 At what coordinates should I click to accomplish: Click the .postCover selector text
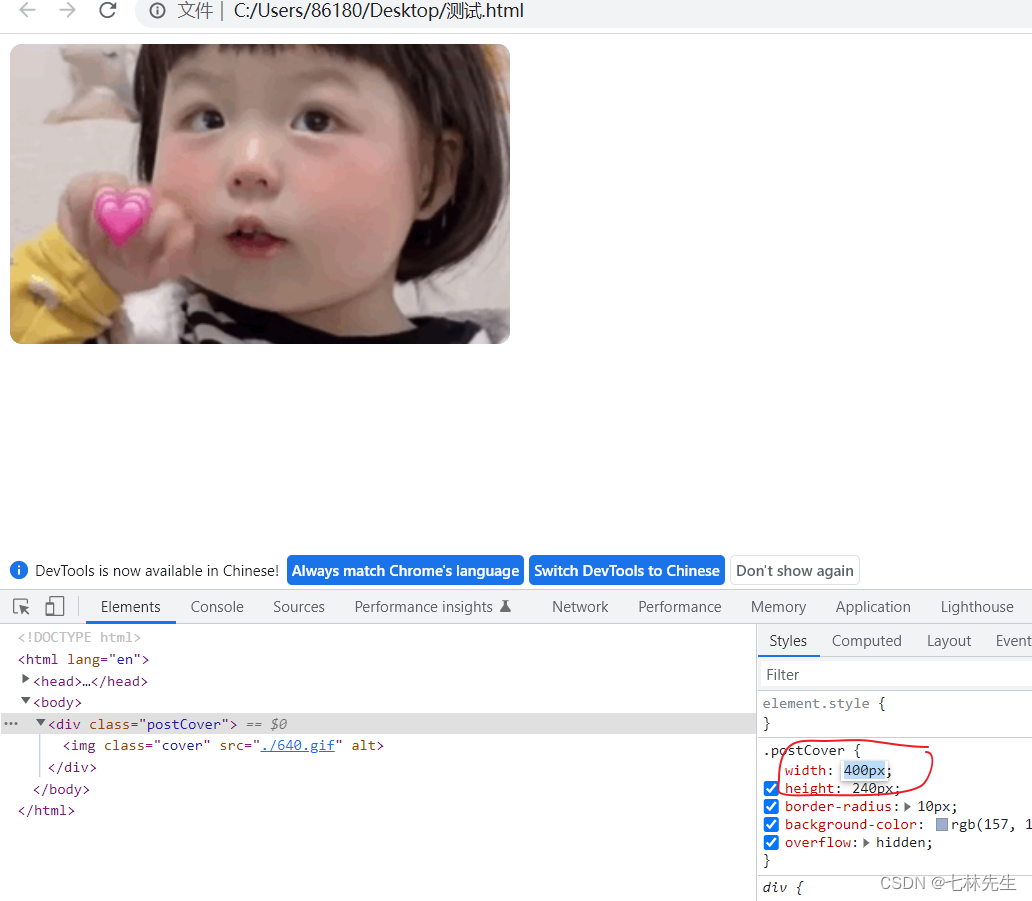(x=804, y=750)
